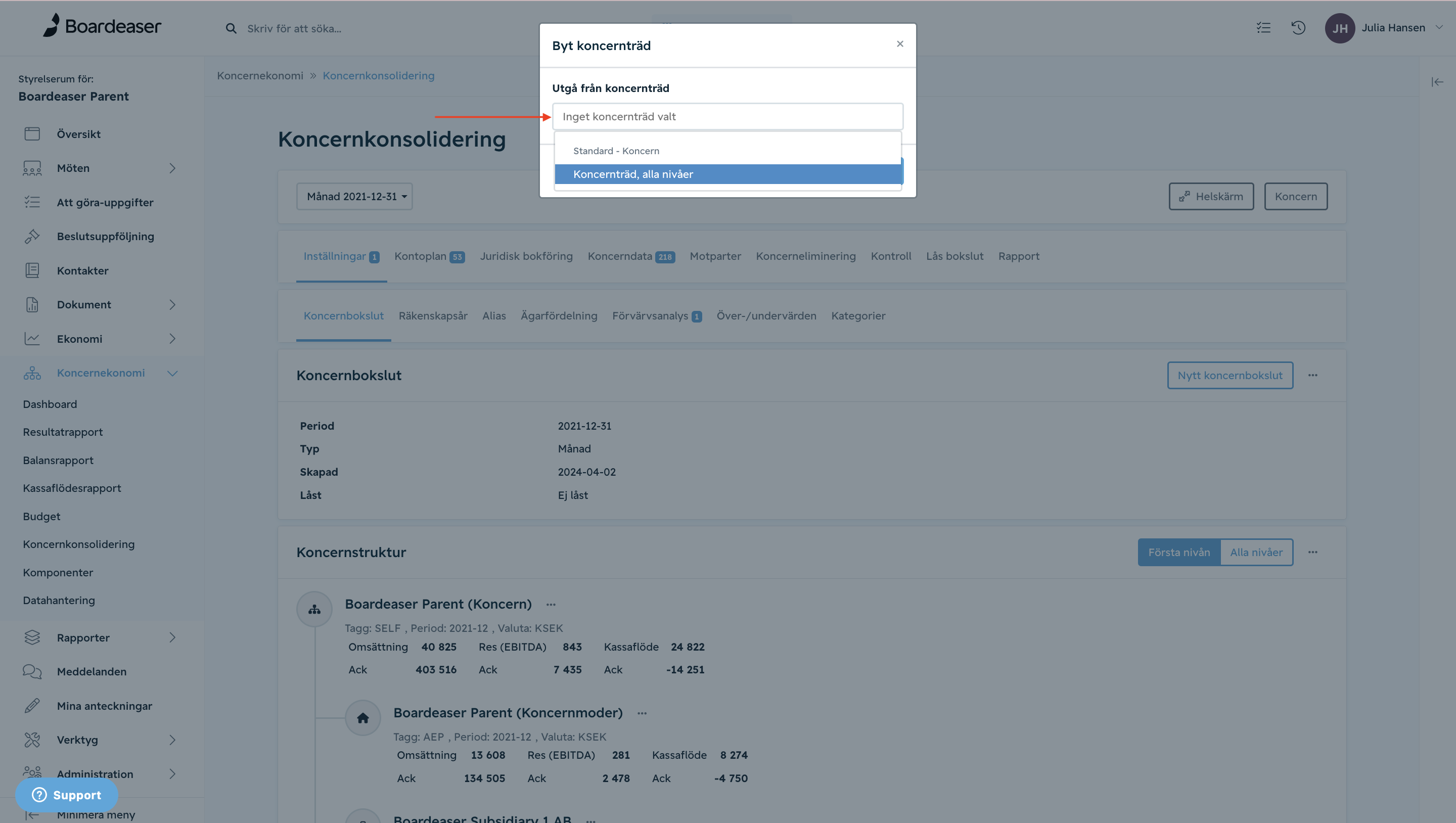Viewport: 1456px width, 823px height.
Task: Open options for Boardeaser Parent (Koncern)
Action: click(x=551, y=605)
